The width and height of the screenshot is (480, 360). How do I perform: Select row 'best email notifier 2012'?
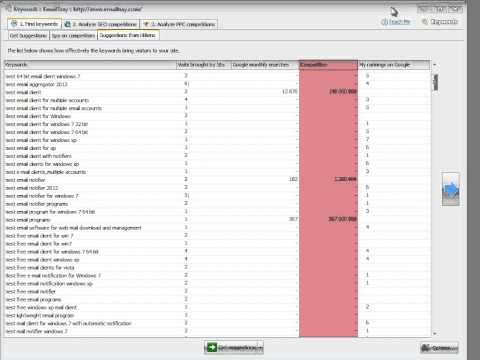tap(217, 188)
